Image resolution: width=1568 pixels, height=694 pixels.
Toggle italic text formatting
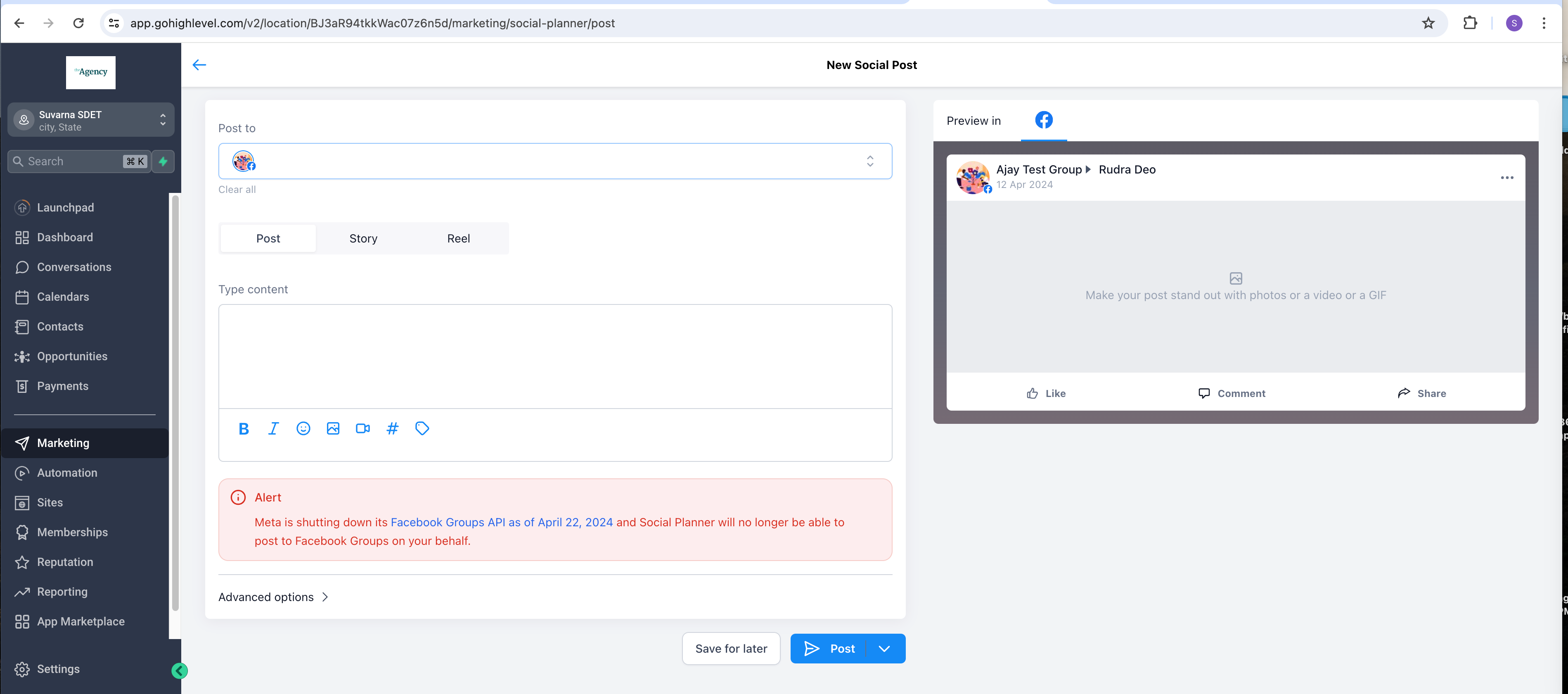[273, 429]
